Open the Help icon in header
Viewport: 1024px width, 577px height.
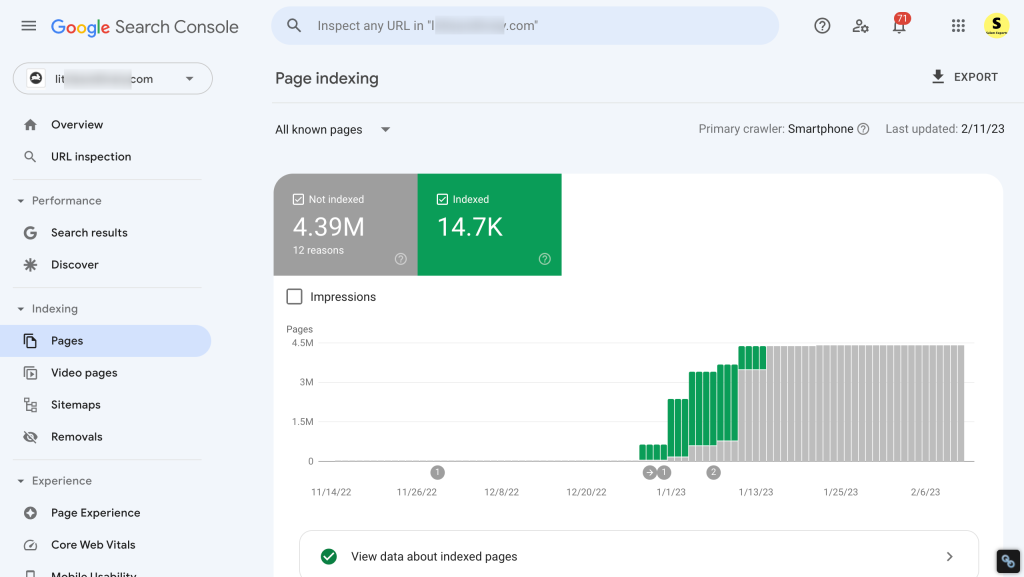pyautogui.click(x=822, y=25)
